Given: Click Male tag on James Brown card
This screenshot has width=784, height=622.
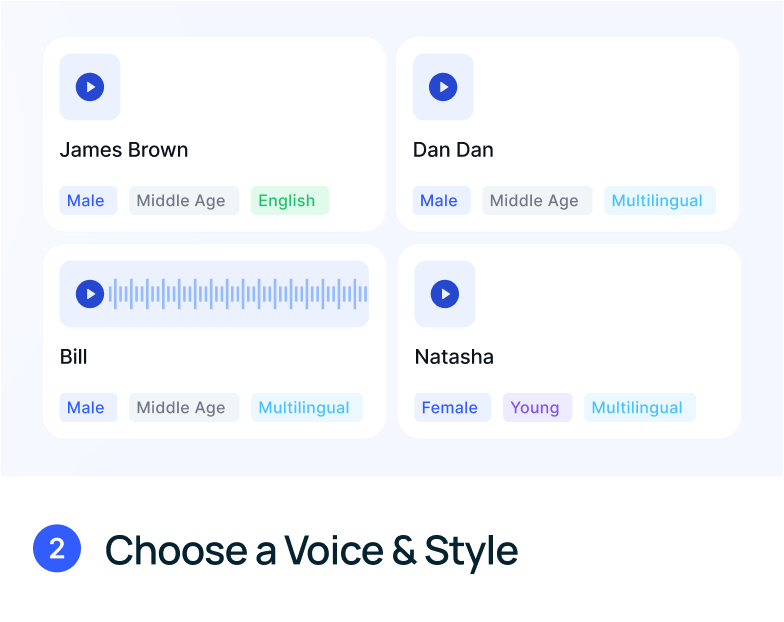Looking at the screenshot, I should (86, 201).
